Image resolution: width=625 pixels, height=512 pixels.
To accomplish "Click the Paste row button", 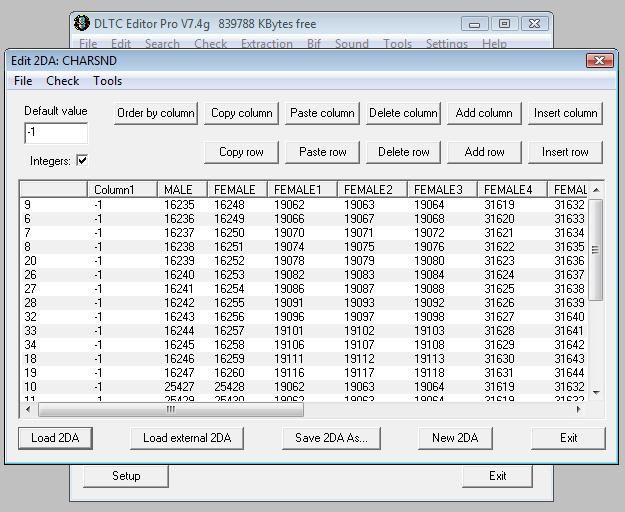I will (x=322, y=152).
